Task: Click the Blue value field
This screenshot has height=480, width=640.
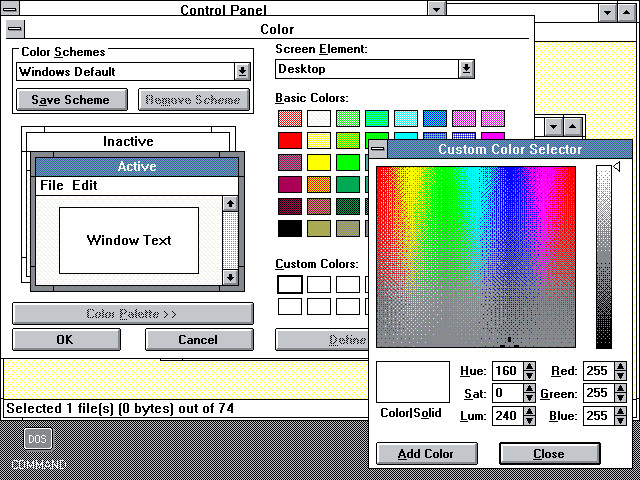Action: (x=598, y=416)
